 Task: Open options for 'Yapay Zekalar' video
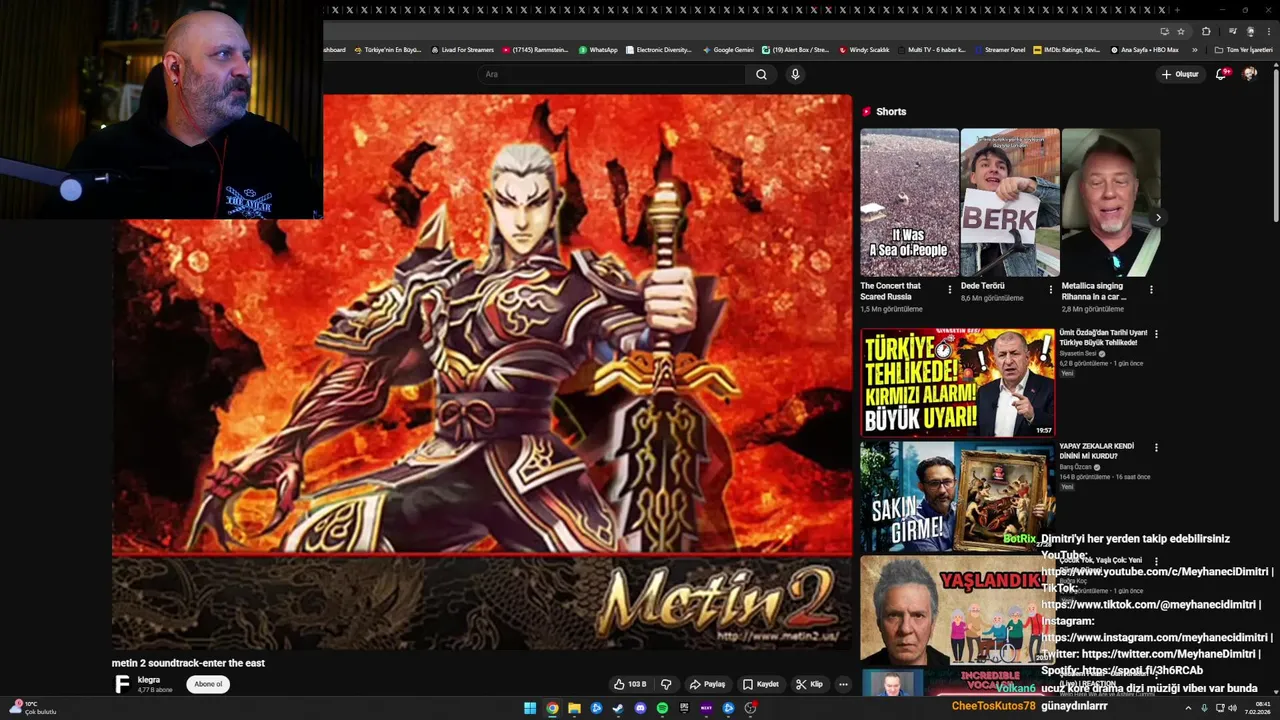coord(1156,448)
